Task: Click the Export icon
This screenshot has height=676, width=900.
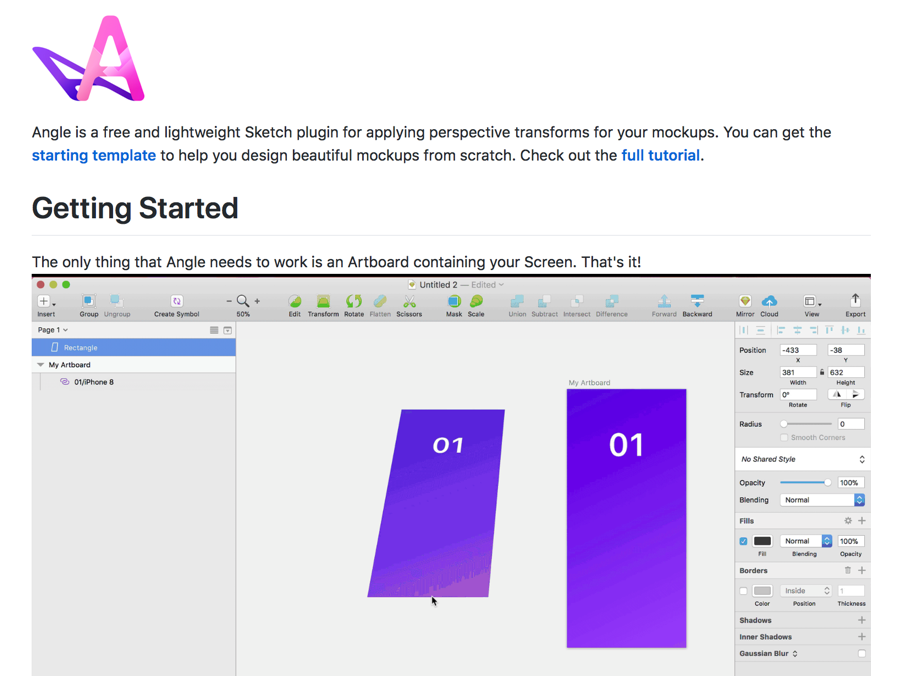Action: pos(855,301)
